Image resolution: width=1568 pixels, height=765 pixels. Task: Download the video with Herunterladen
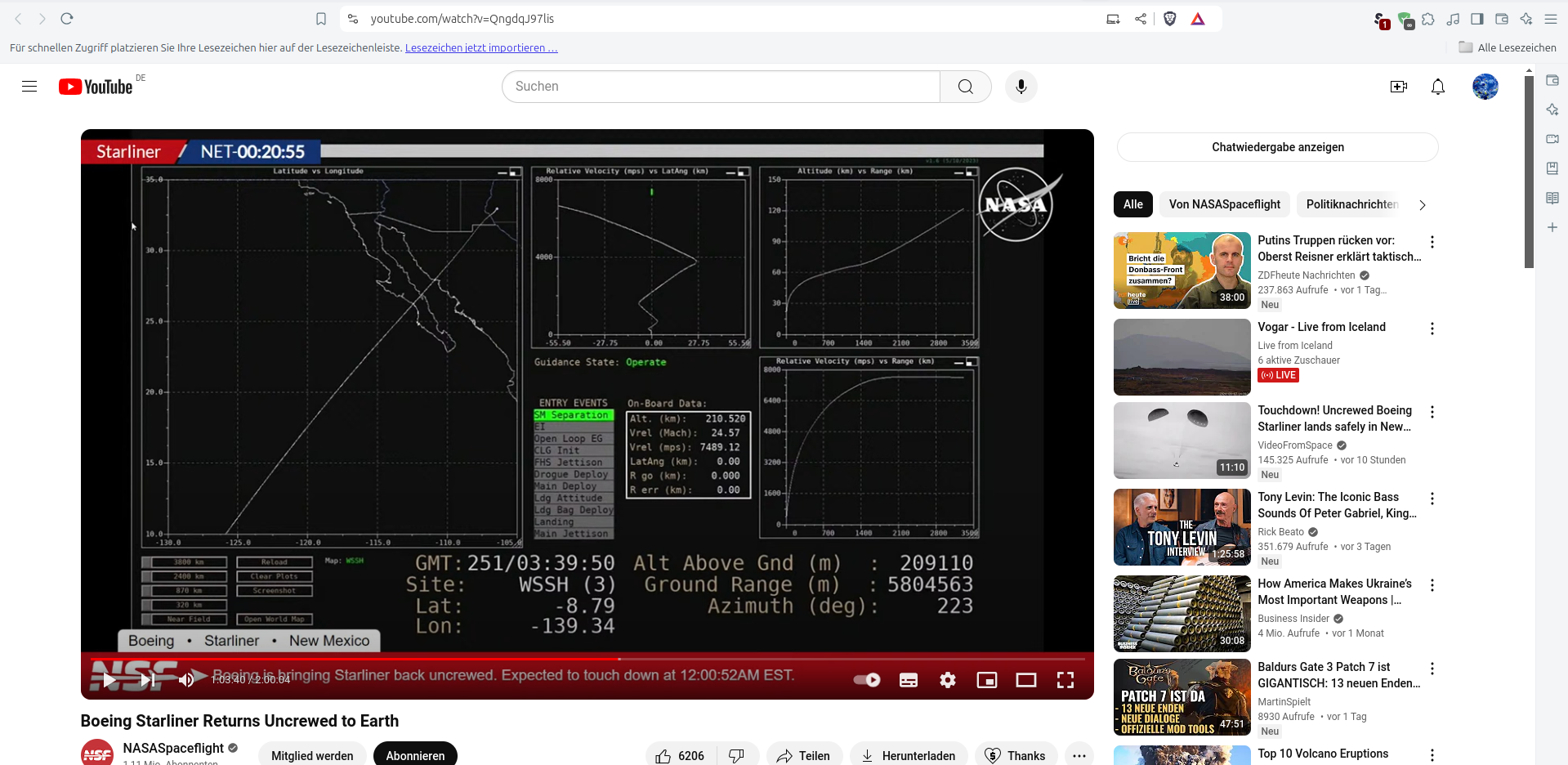[909, 756]
